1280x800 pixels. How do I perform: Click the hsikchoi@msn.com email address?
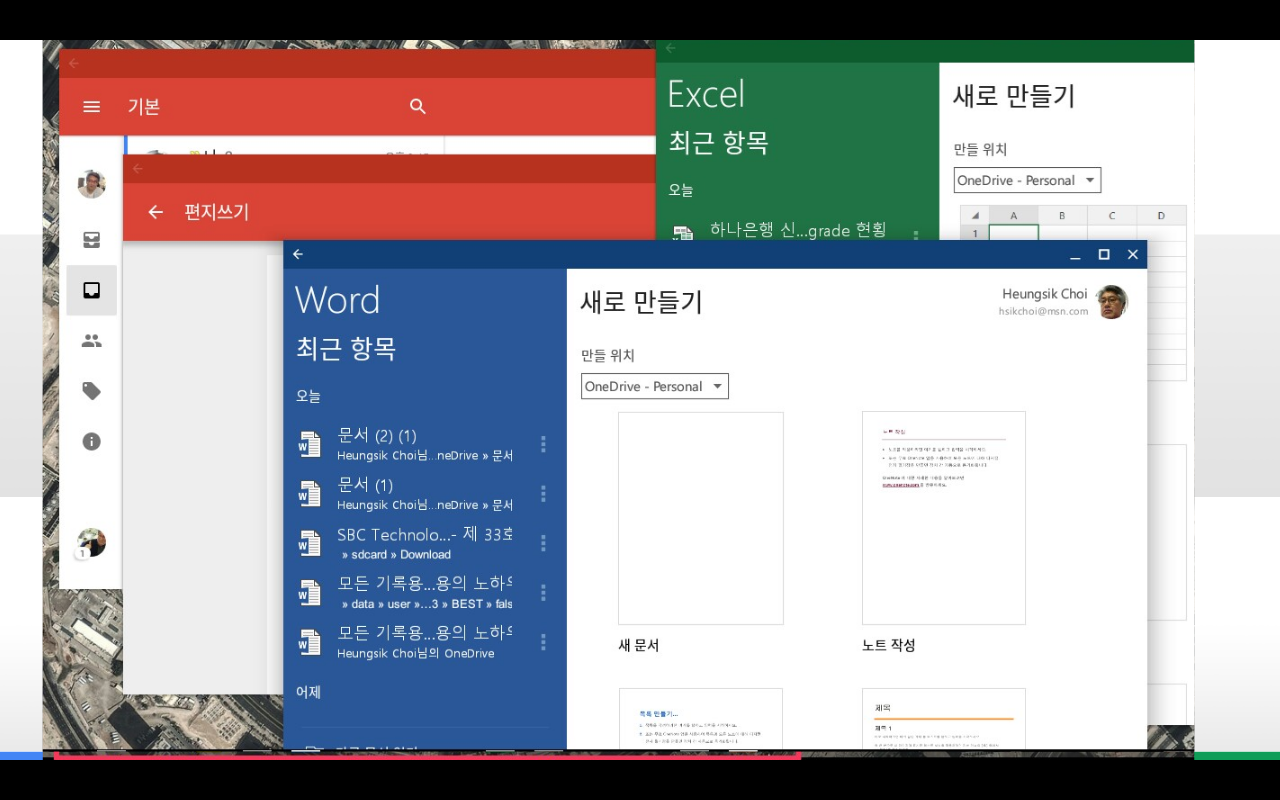1043,311
